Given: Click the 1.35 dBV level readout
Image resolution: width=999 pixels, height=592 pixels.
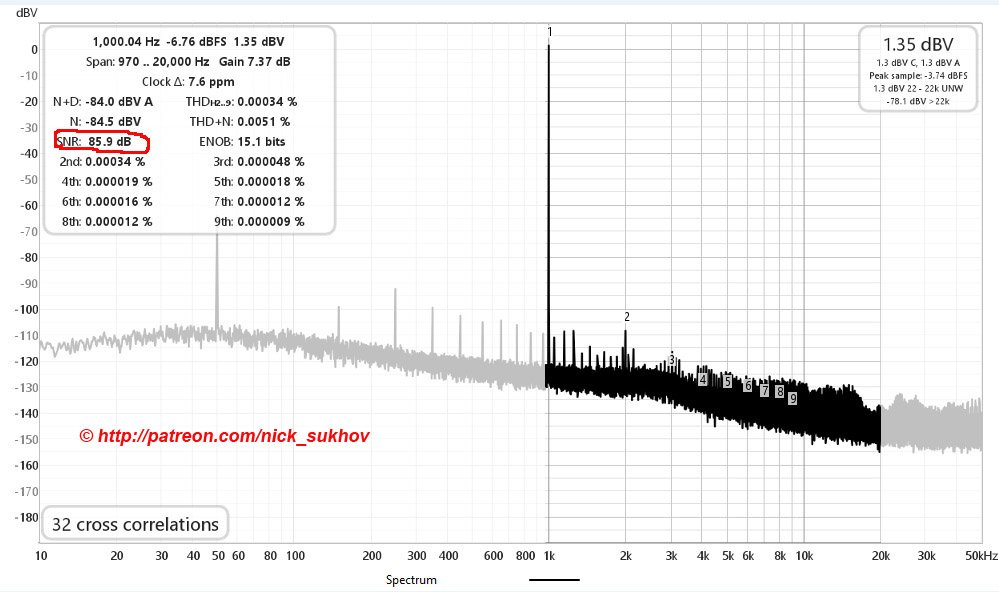Looking at the screenshot, I should [918, 45].
